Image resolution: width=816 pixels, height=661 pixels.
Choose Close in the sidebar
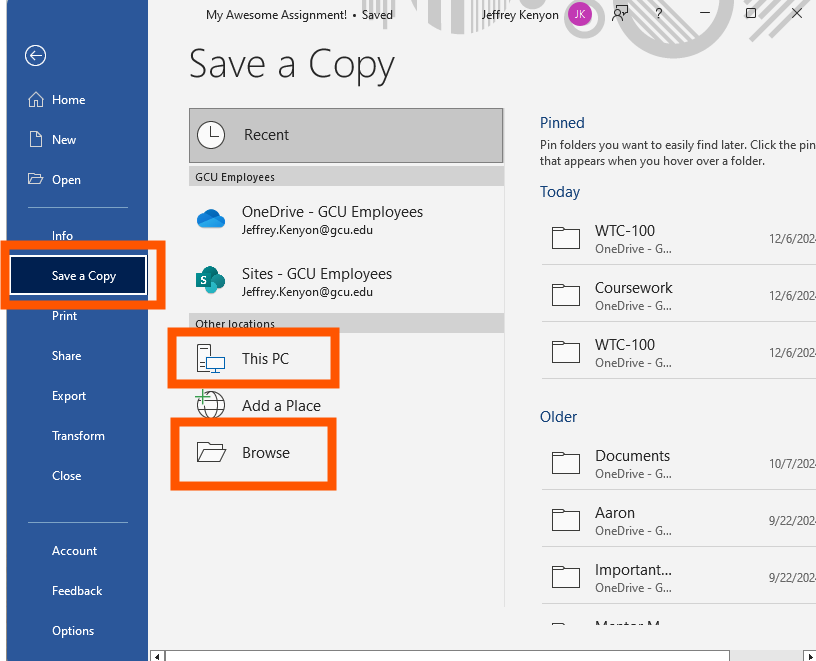point(78,476)
